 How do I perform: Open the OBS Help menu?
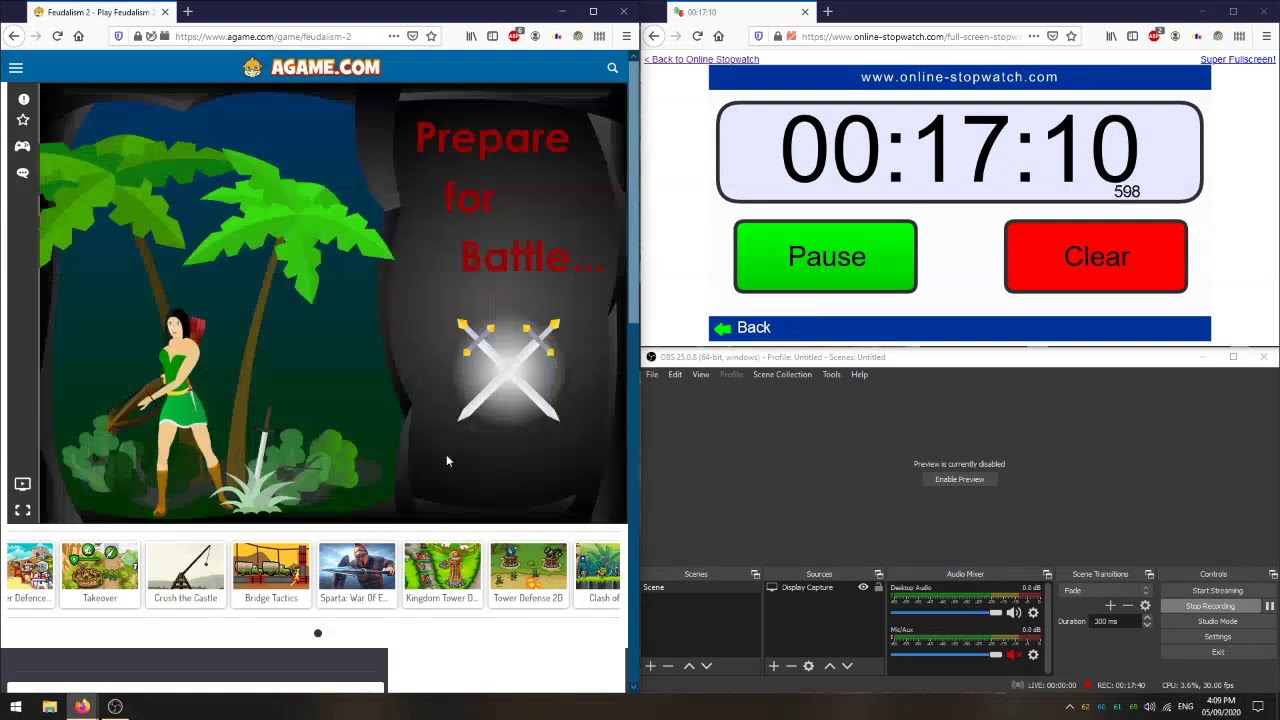coord(859,374)
